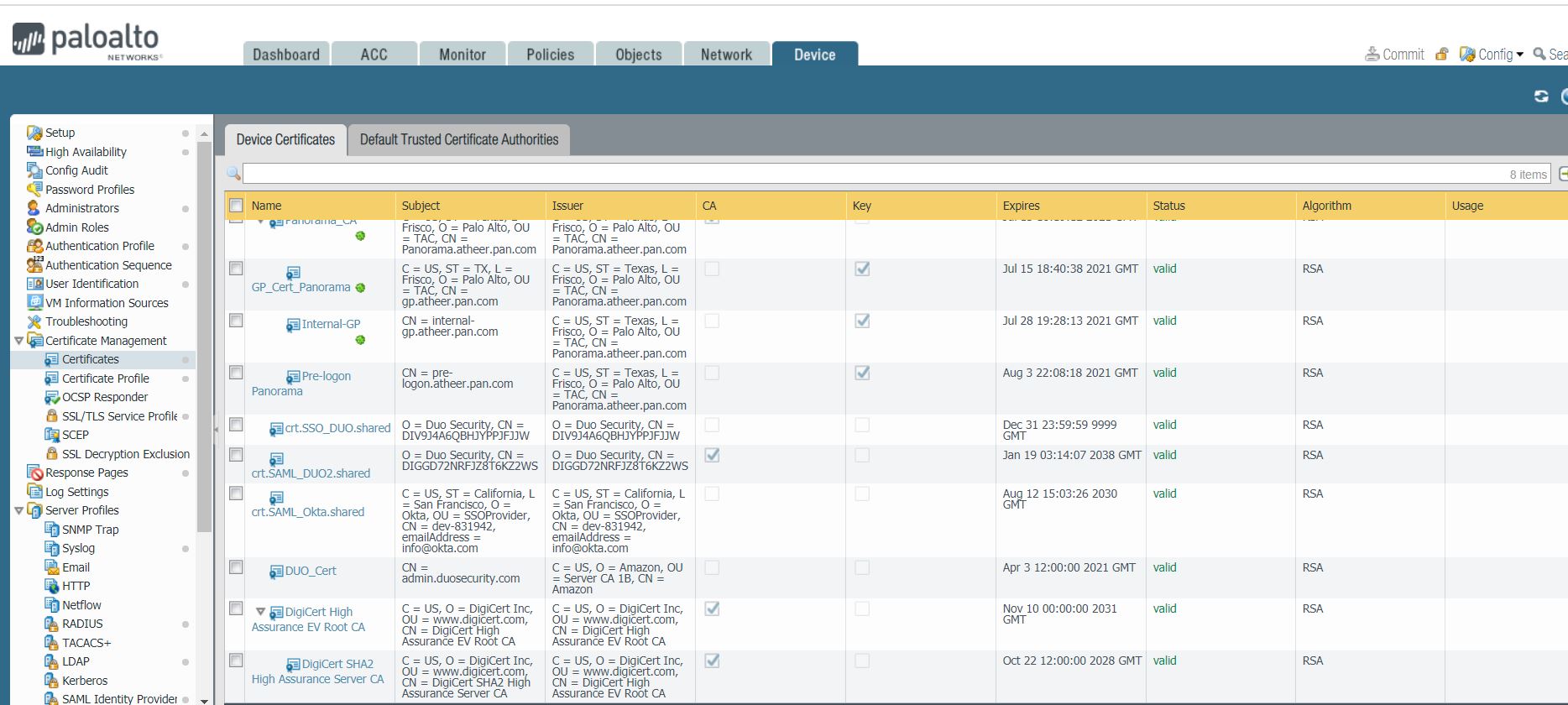Open Default Trusted Certificate Authorities tab
This screenshot has width=1568, height=705.
point(459,139)
